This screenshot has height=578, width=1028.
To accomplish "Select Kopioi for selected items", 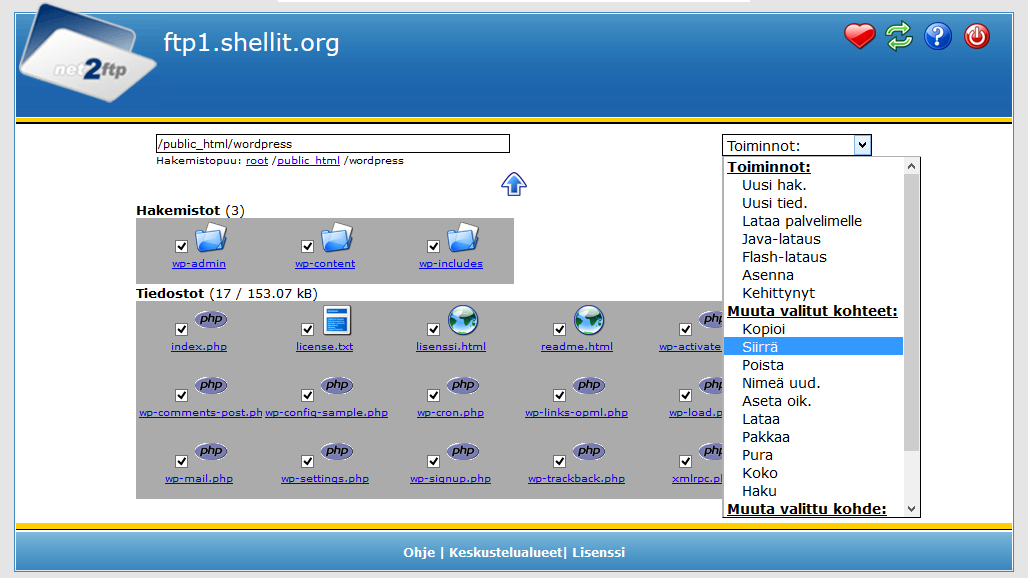I will 813,329.
